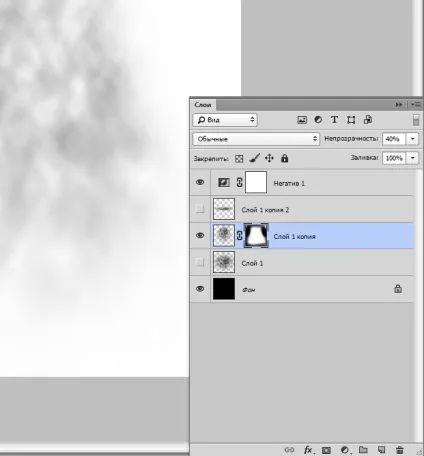Viewport: 424px width, 456px height.
Task: Lock layer position move icon
Action: point(269,158)
